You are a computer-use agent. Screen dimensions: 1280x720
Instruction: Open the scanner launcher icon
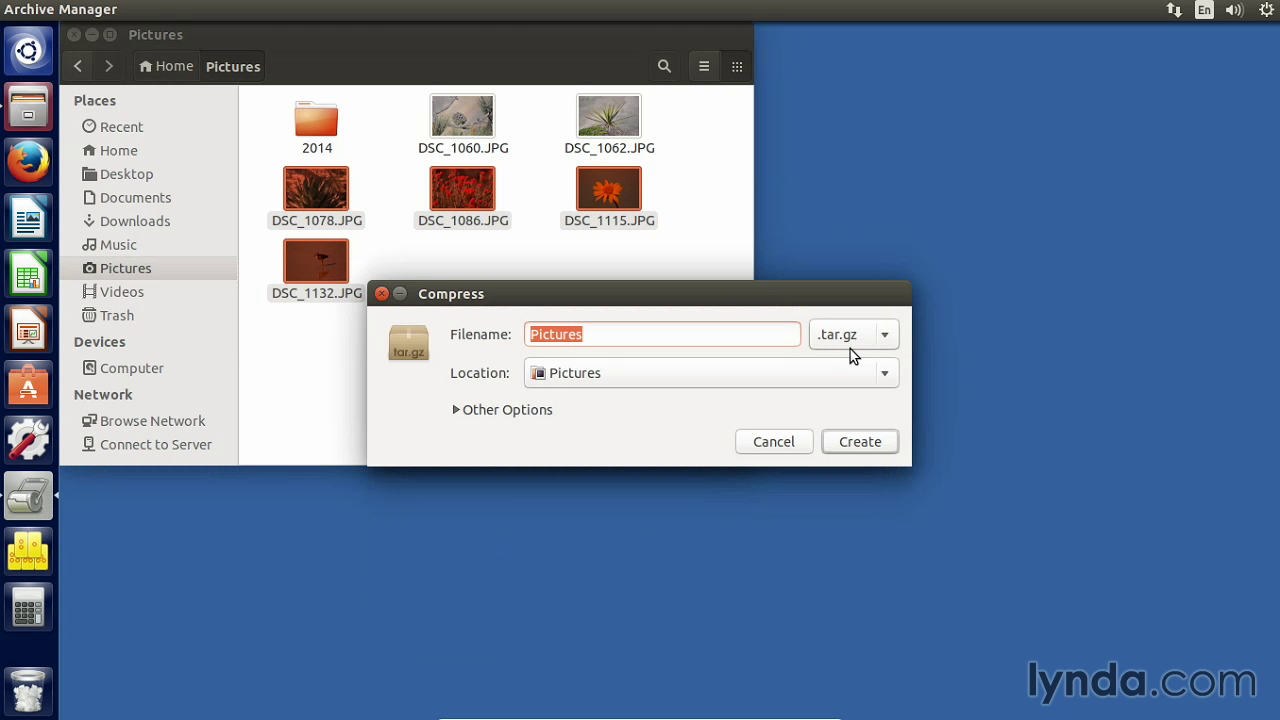[x=28, y=495]
